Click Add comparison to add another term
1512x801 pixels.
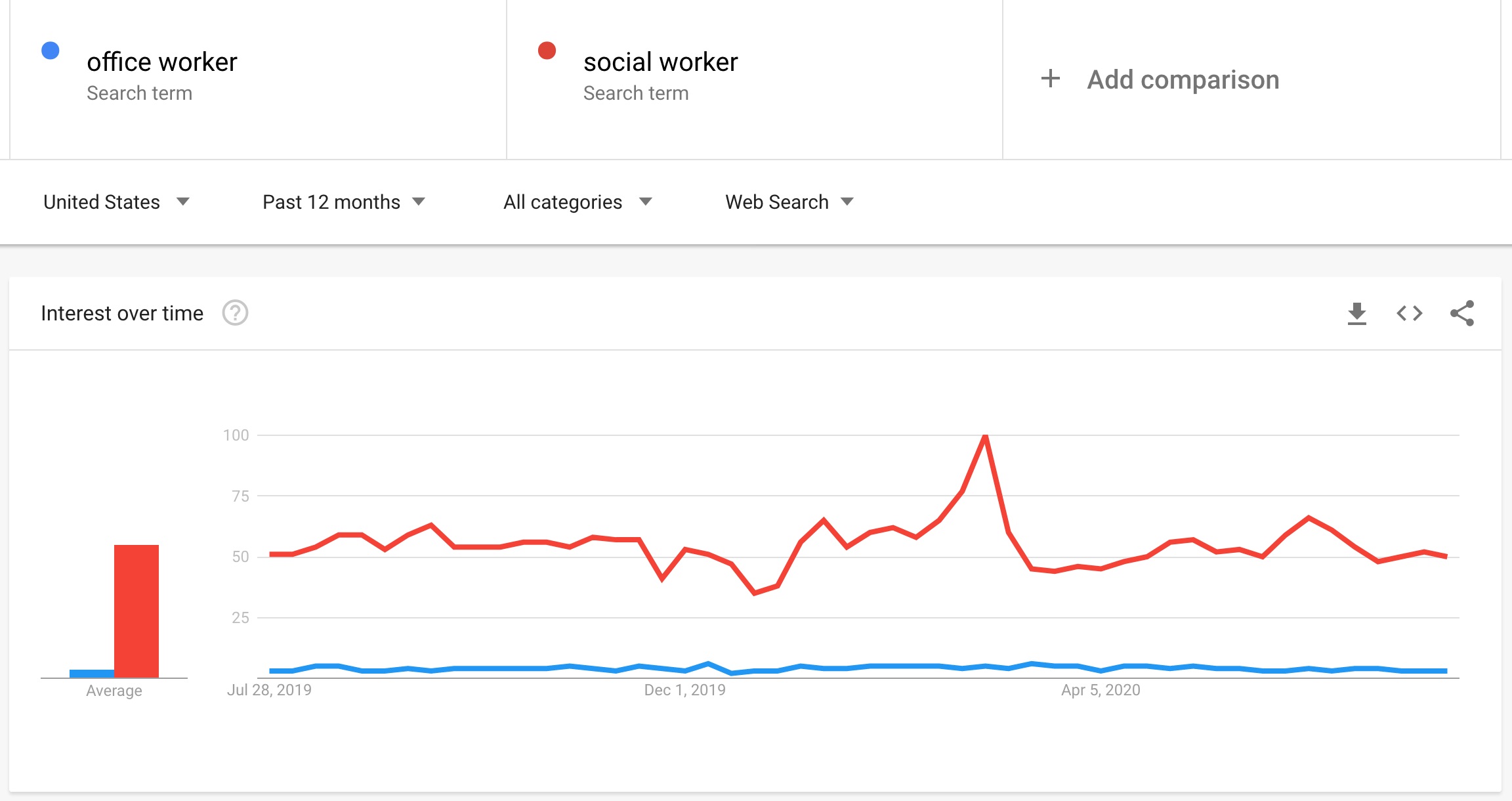pyautogui.click(x=1182, y=79)
